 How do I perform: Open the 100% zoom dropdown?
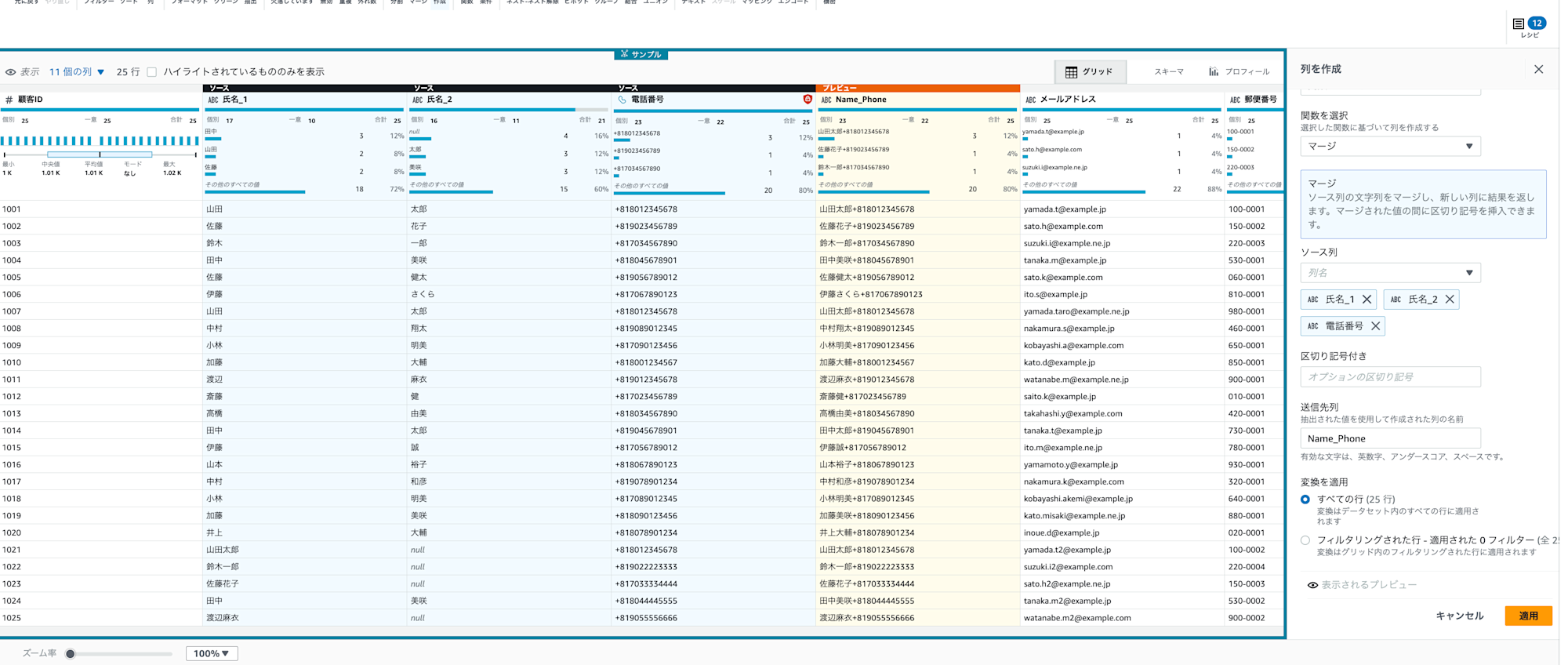click(x=212, y=653)
